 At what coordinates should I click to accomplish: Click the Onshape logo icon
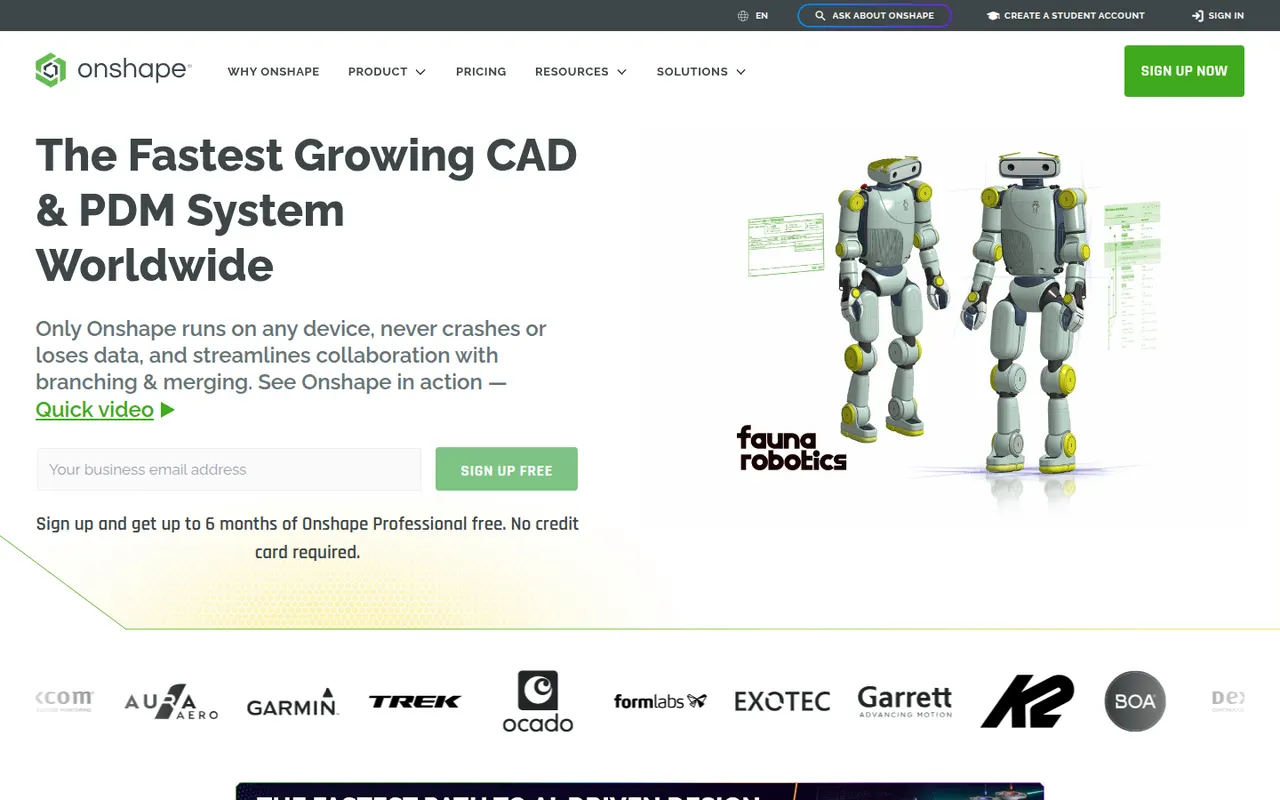tap(50, 70)
